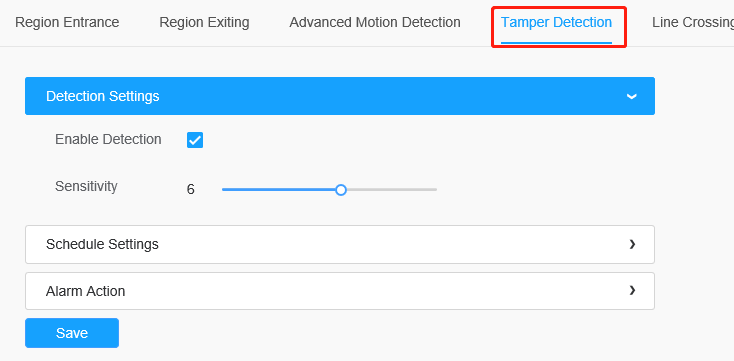Viewport: 734px width, 361px height.
Task: Collapse Detection Settings using the down chevron
Action: pyautogui.click(x=631, y=96)
